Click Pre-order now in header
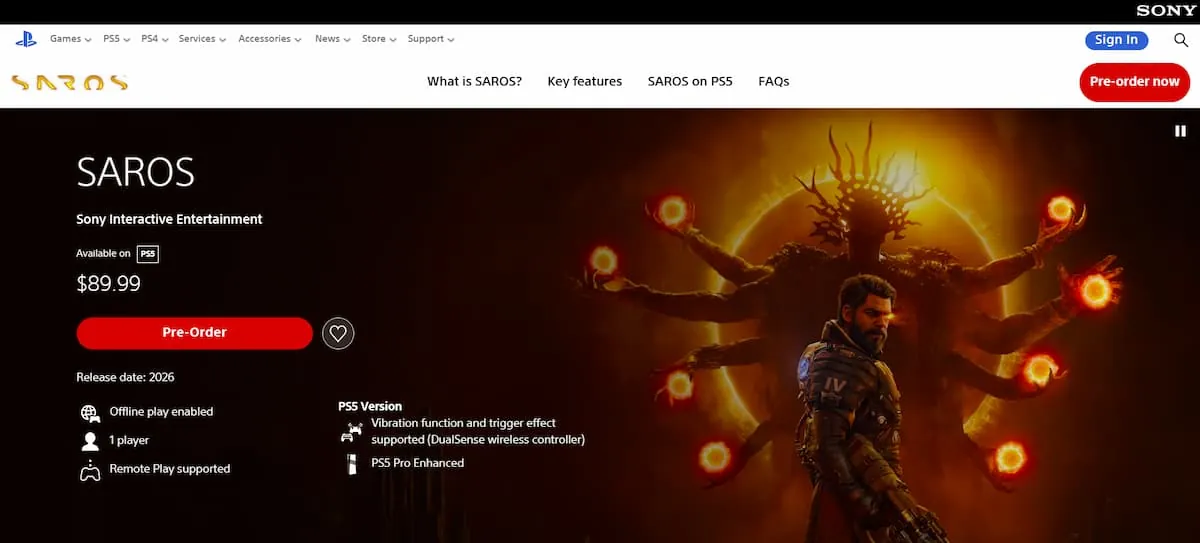This screenshot has width=1200, height=543. click(x=1135, y=82)
